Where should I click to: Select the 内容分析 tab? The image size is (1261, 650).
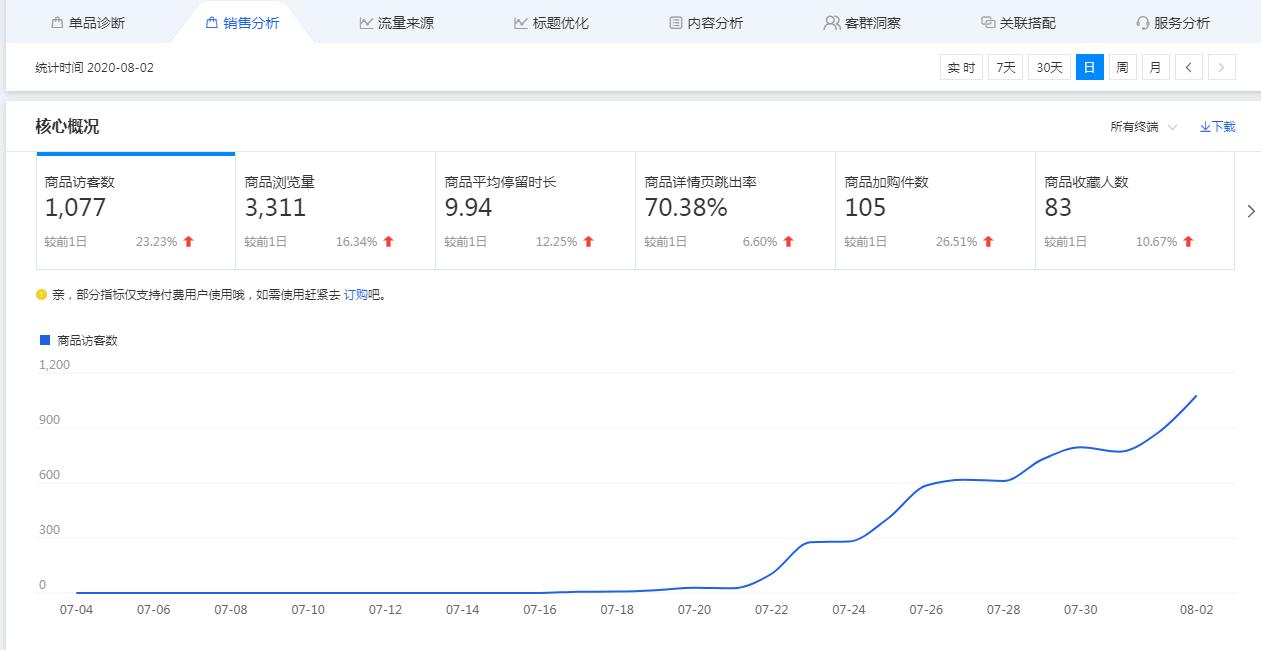pyautogui.click(x=706, y=22)
